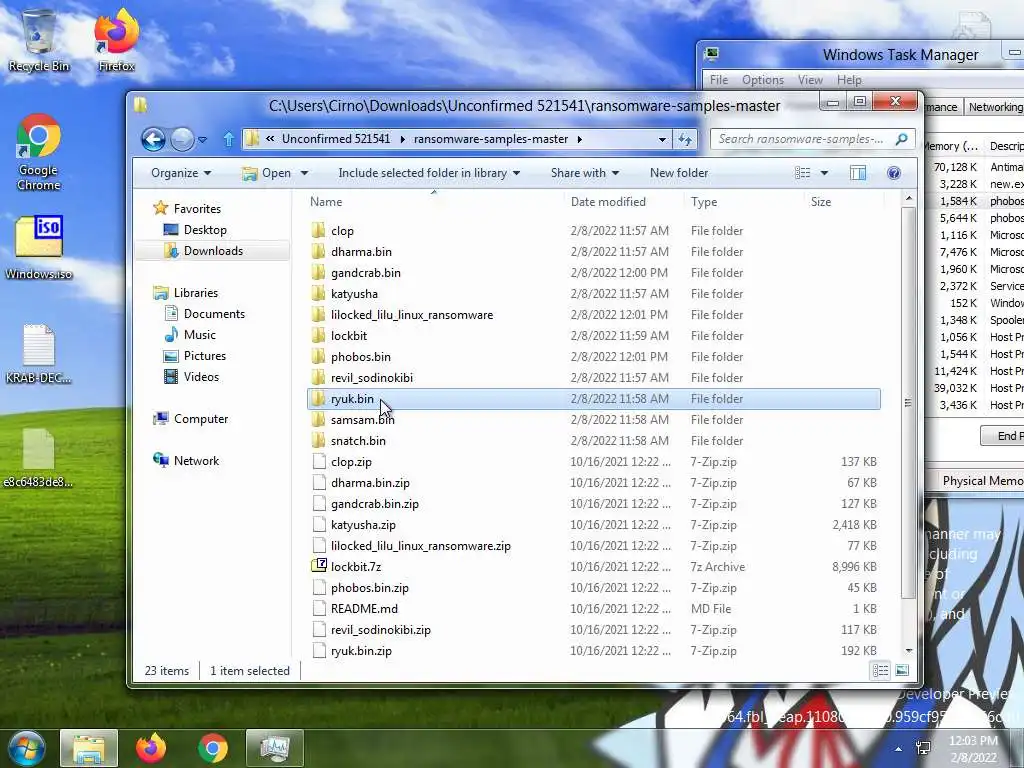Open Task Manager Help menu
The image size is (1024, 768).
849,80
